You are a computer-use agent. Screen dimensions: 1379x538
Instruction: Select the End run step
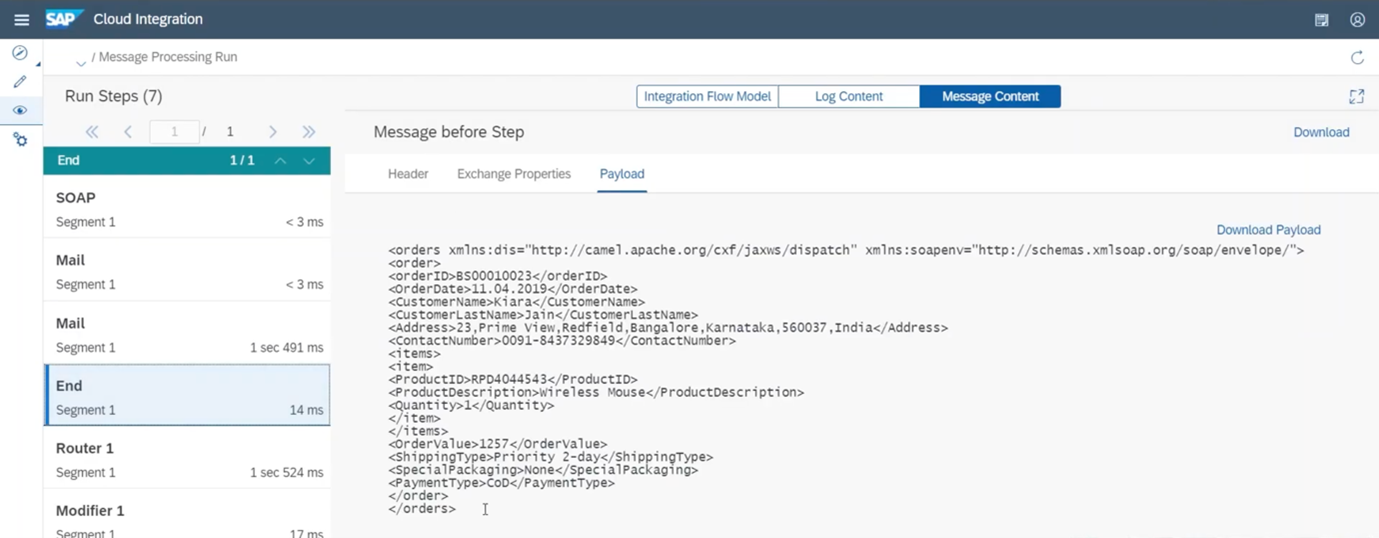tap(187, 395)
